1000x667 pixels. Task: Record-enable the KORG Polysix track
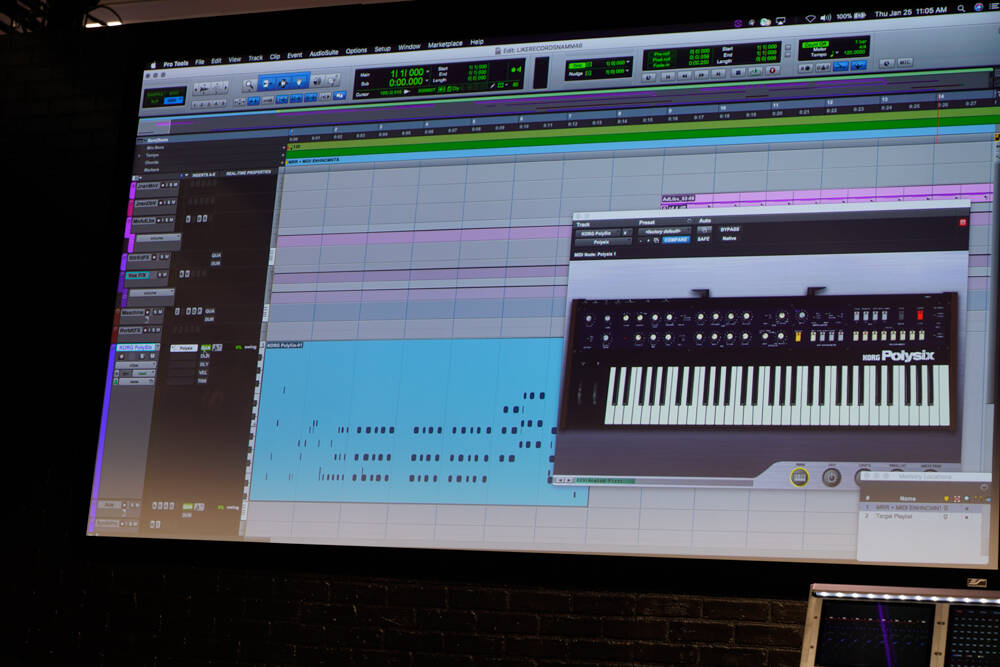(x=122, y=356)
